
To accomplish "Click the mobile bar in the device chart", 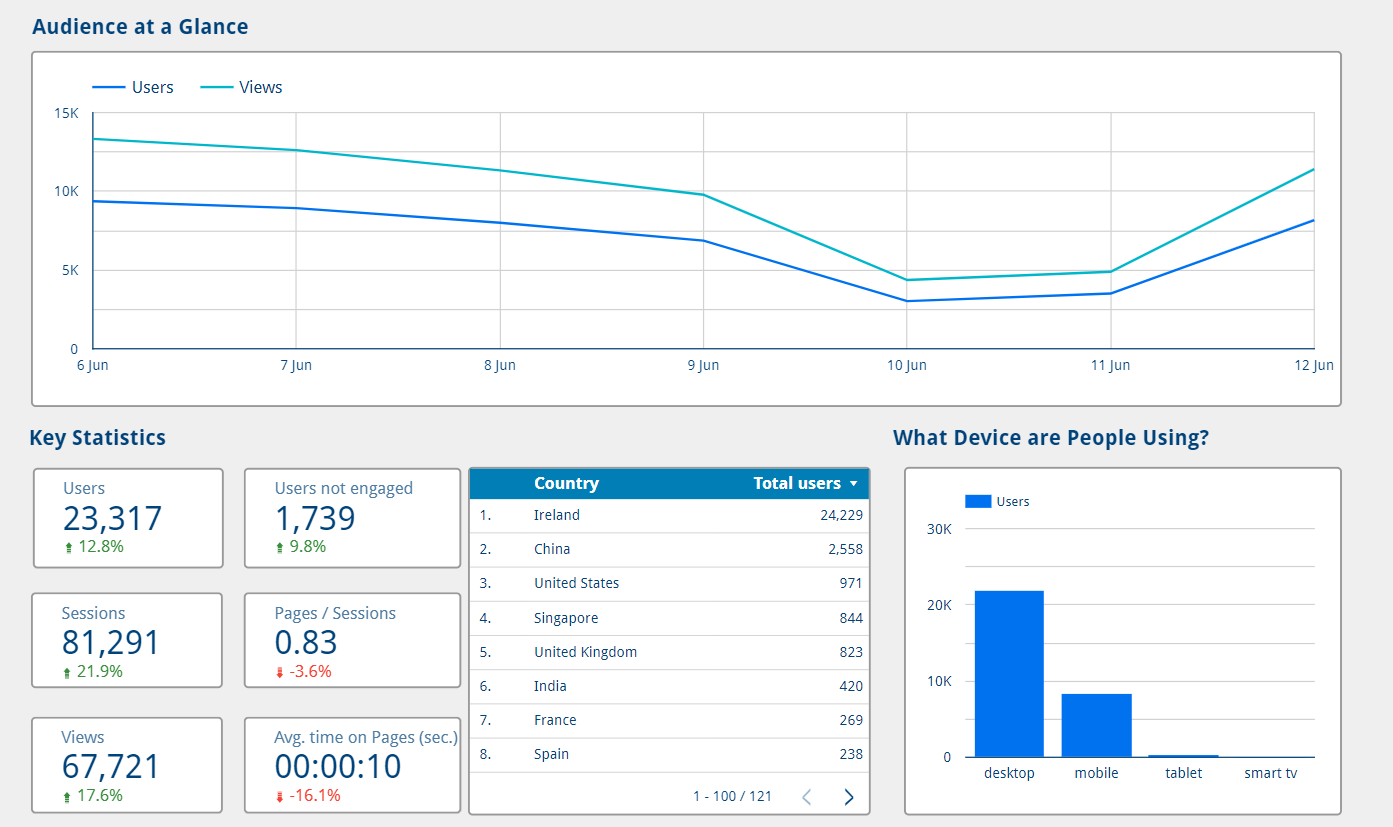I will pos(1097,725).
